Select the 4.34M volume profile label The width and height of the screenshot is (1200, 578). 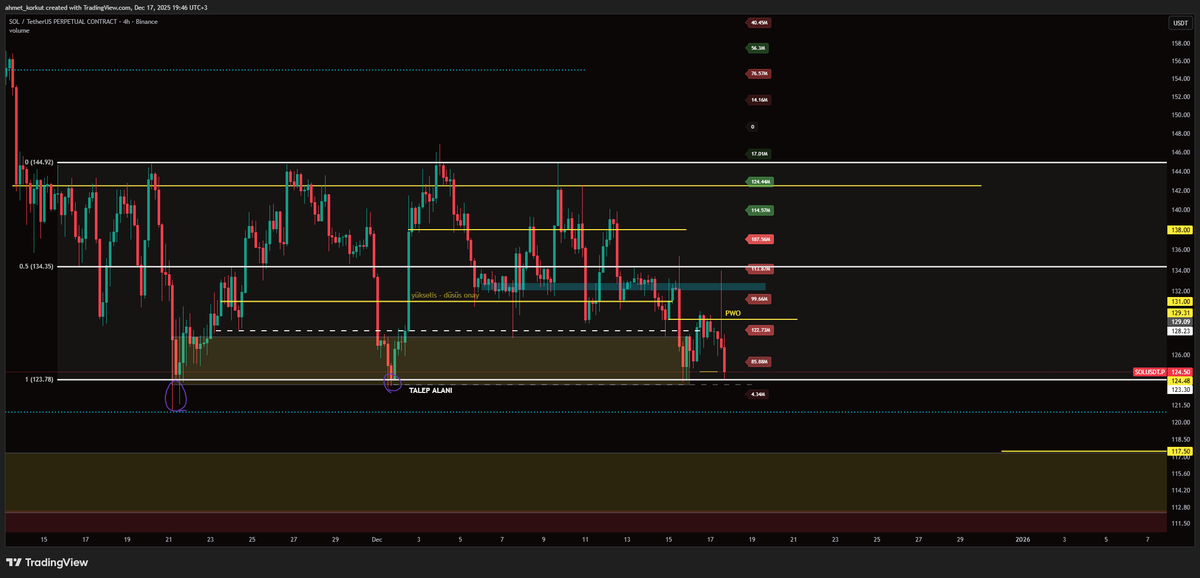[757, 394]
